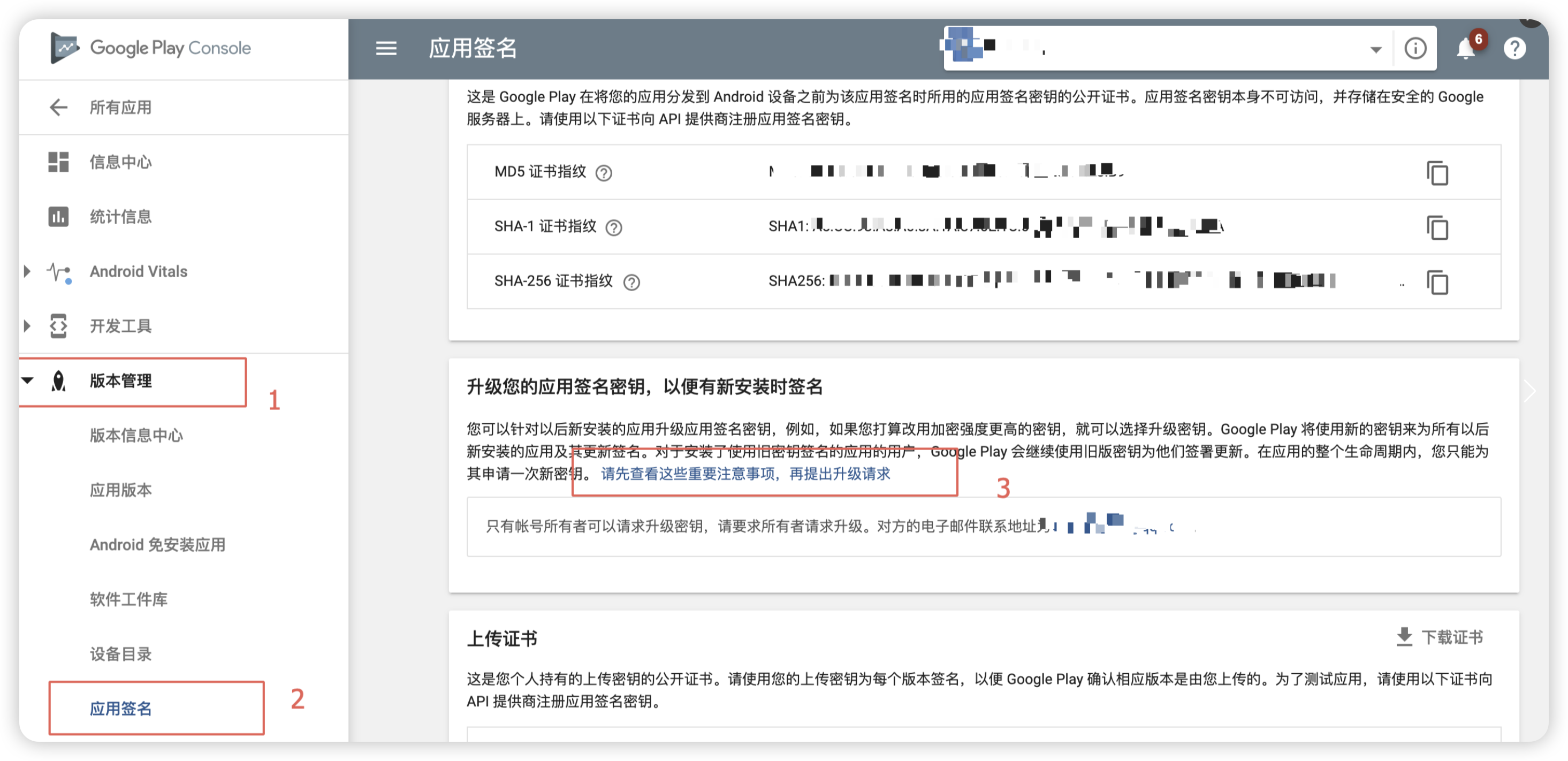Screen dimensions: 1568x761
Task: Click the hamburger menu icon in header
Action: point(386,48)
